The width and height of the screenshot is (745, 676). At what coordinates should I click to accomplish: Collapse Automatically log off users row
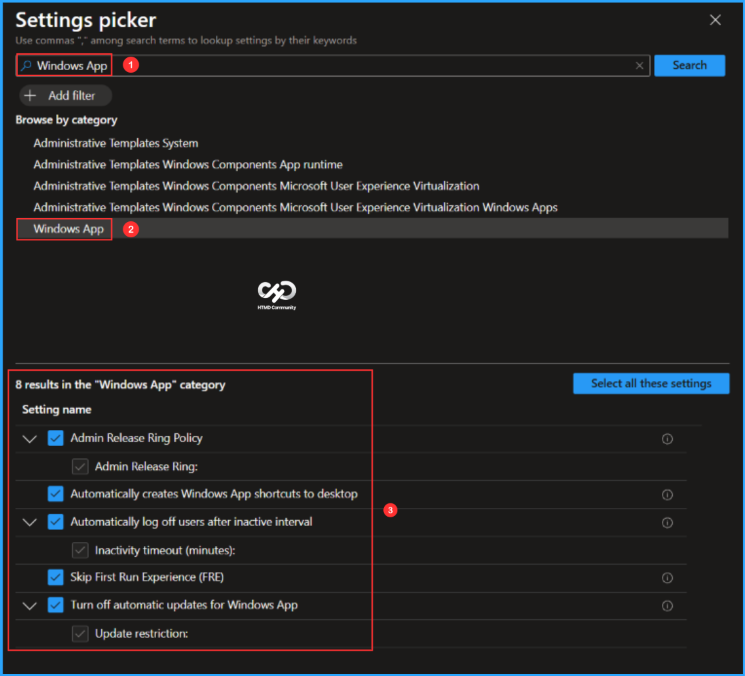click(30, 523)
